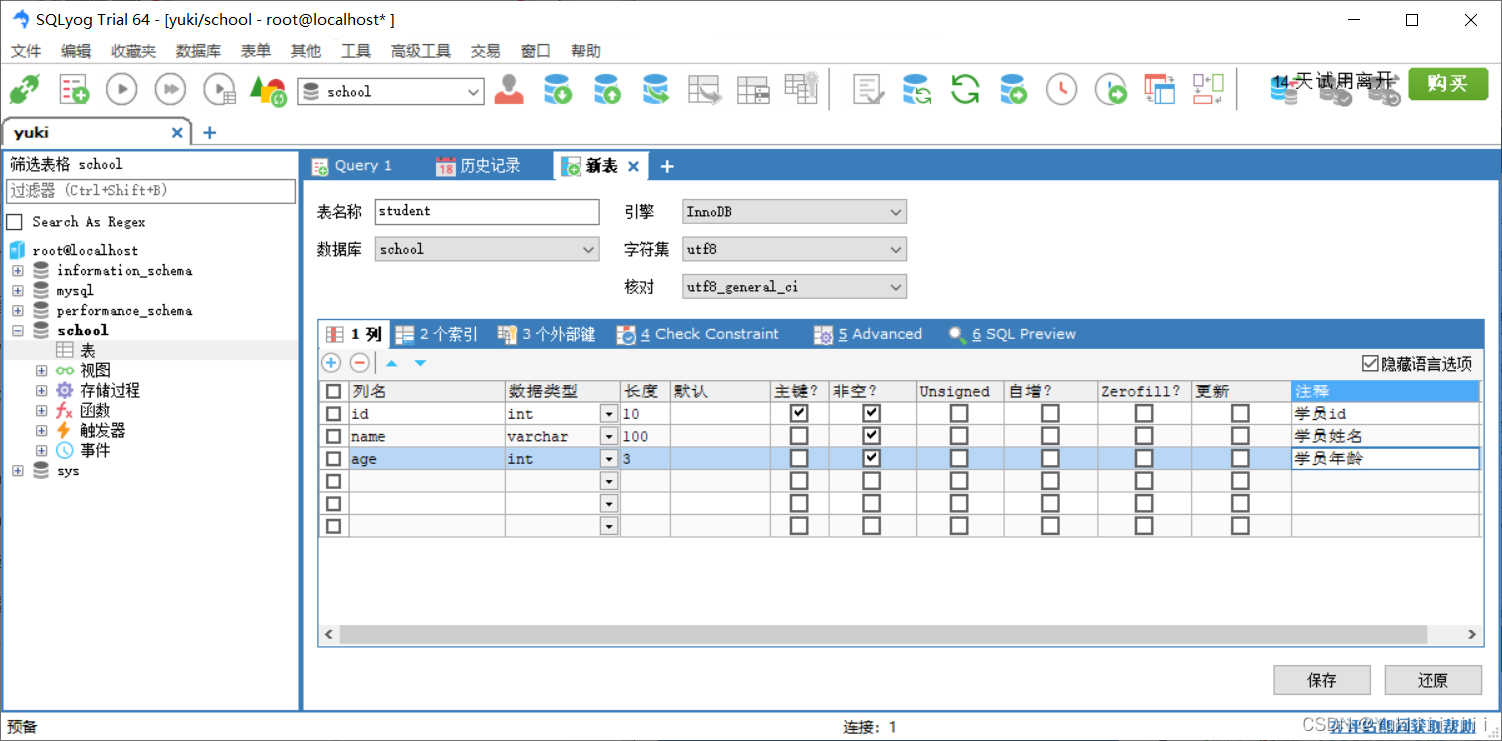Toggle Search As Regex checkbox
This screenshot has width=1502, height=741.
15,222
